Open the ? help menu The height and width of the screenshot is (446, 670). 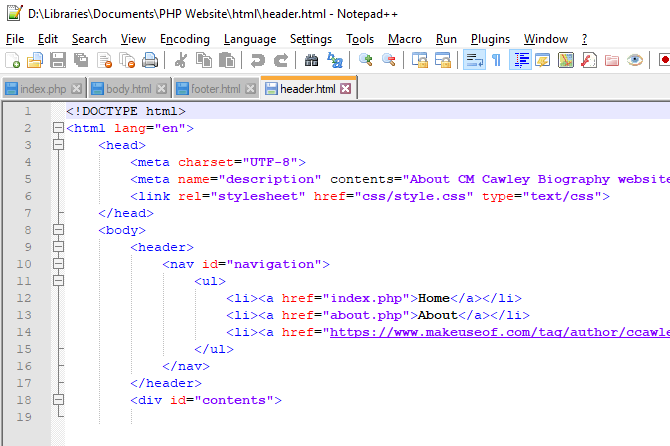point(585,39)
